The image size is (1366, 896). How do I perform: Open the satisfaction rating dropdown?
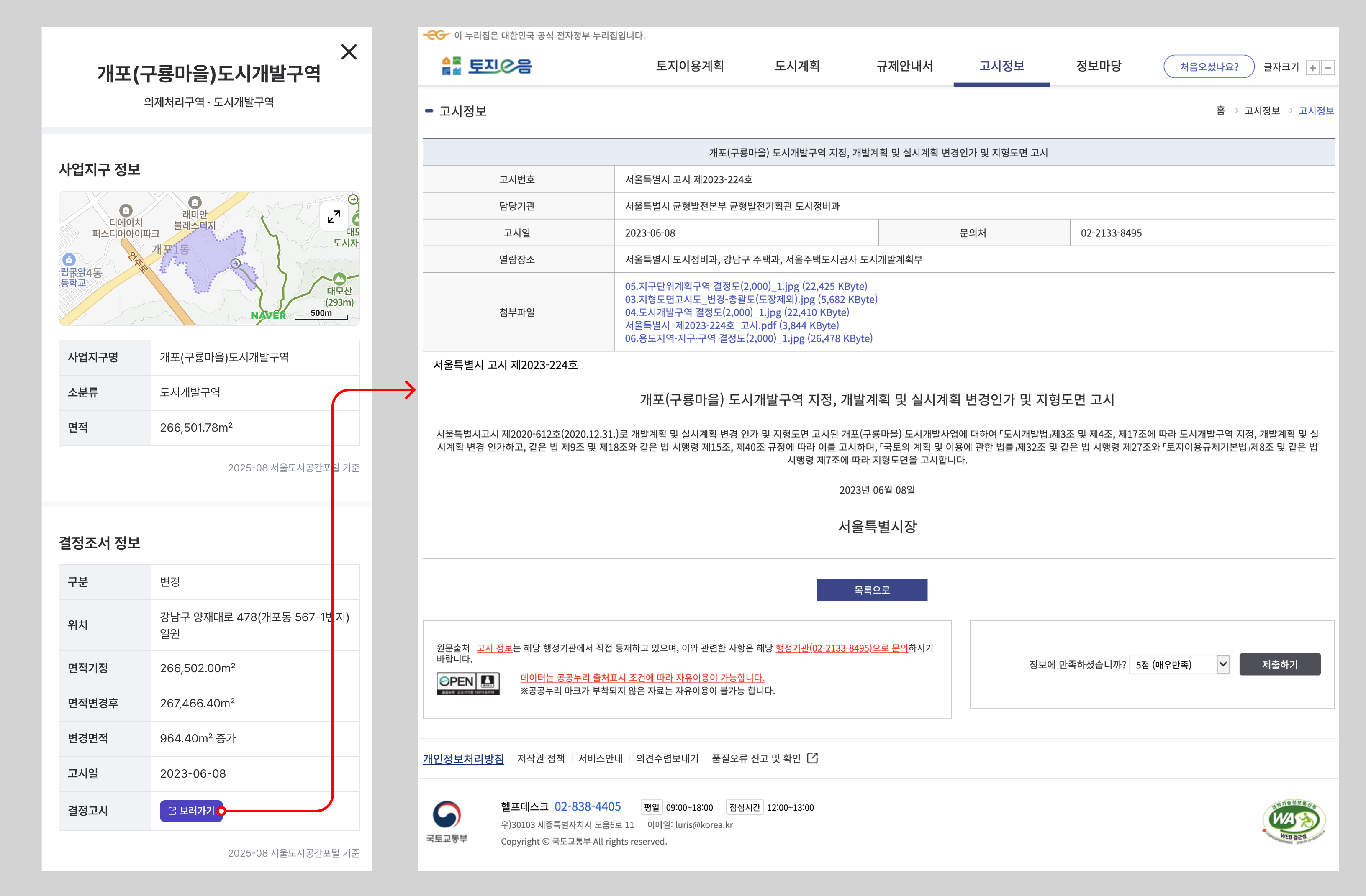[1179, 664]
